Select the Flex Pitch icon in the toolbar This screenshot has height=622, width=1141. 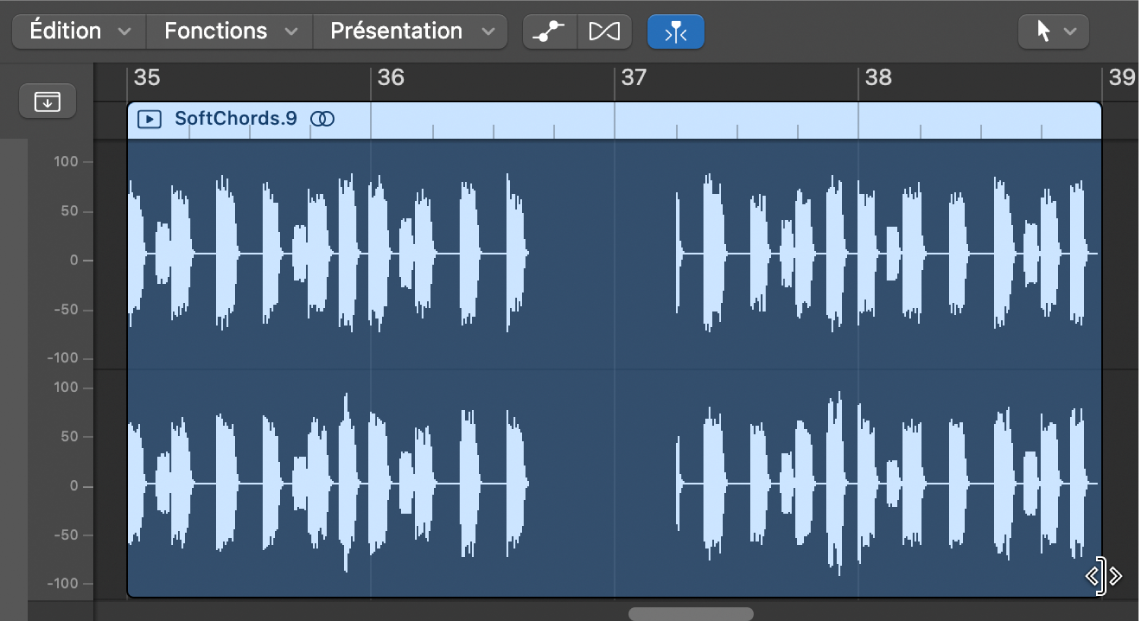pos(548,31)
